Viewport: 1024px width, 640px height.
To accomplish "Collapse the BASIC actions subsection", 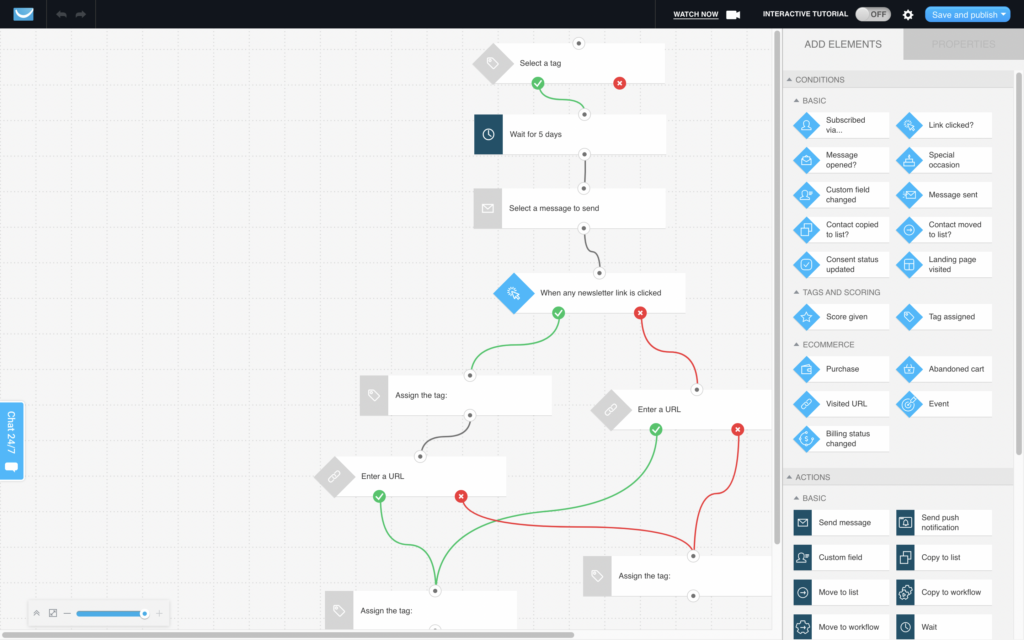I will coord(796,498).
